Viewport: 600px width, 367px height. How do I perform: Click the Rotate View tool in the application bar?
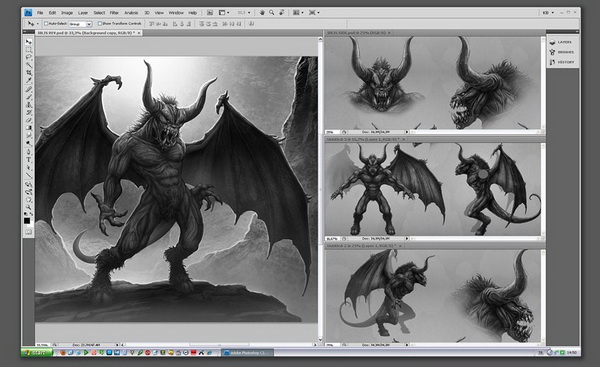[282, 13]
